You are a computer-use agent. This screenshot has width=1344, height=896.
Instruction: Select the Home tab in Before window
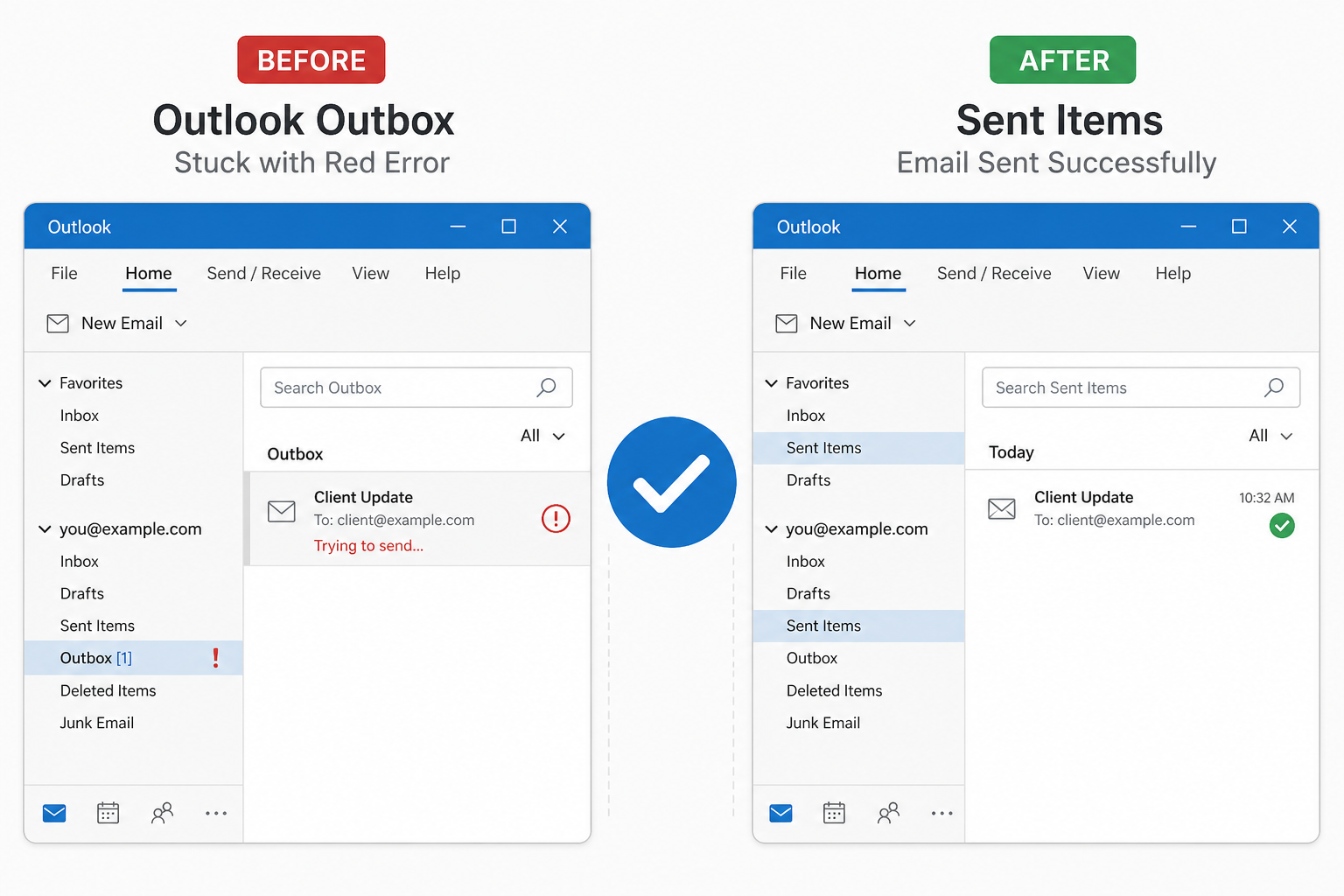click(x=149, y=274)
